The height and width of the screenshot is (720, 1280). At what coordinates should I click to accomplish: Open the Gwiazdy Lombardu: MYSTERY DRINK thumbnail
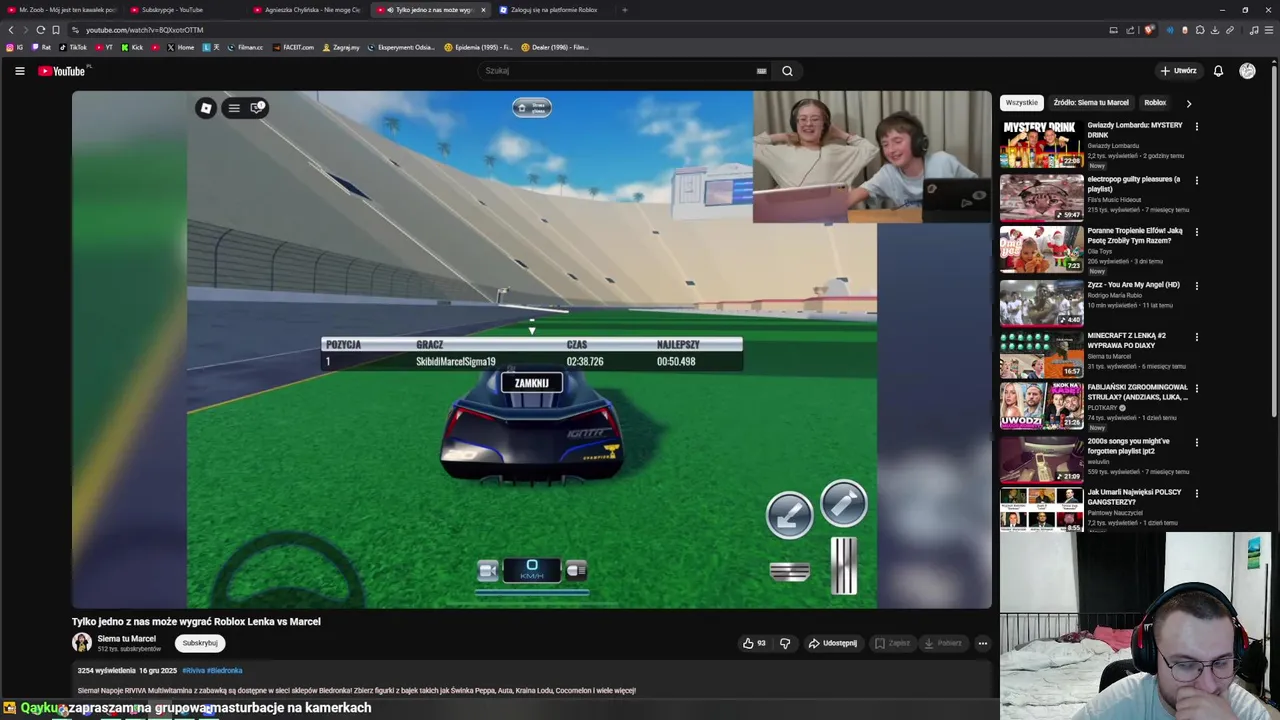(x=1041, y=145)
